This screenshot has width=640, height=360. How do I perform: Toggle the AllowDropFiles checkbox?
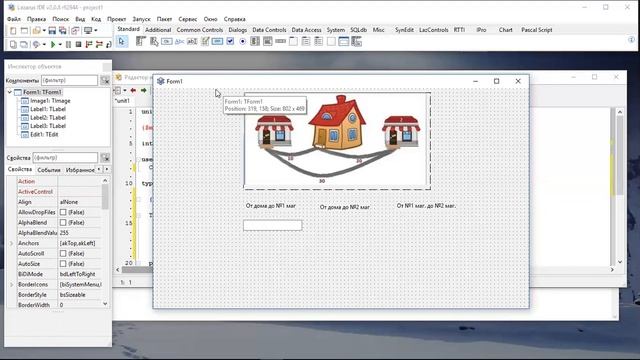click(63, 212)
